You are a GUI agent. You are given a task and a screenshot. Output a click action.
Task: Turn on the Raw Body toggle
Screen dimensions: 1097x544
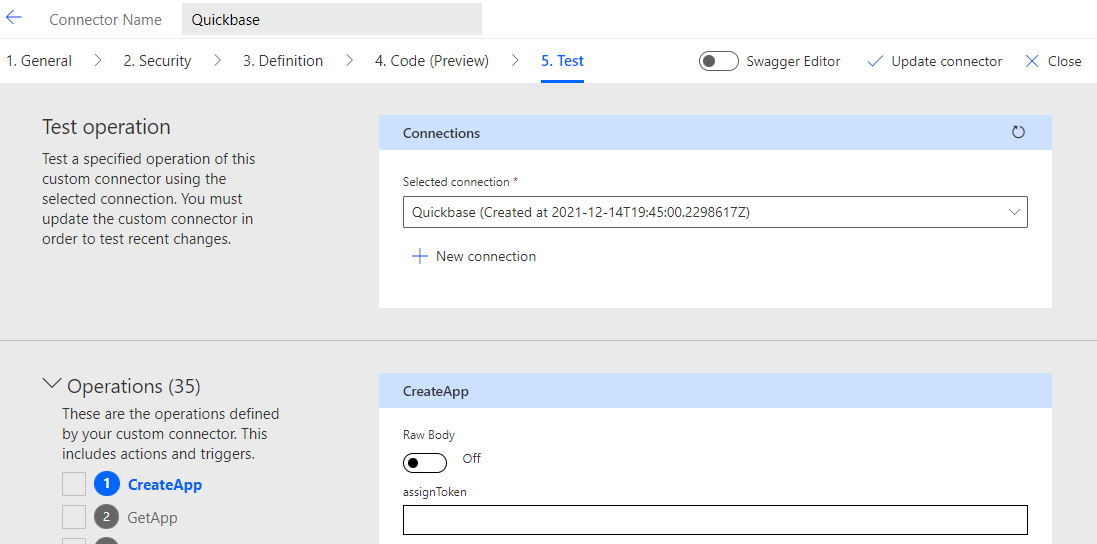(x=425, y=463)
